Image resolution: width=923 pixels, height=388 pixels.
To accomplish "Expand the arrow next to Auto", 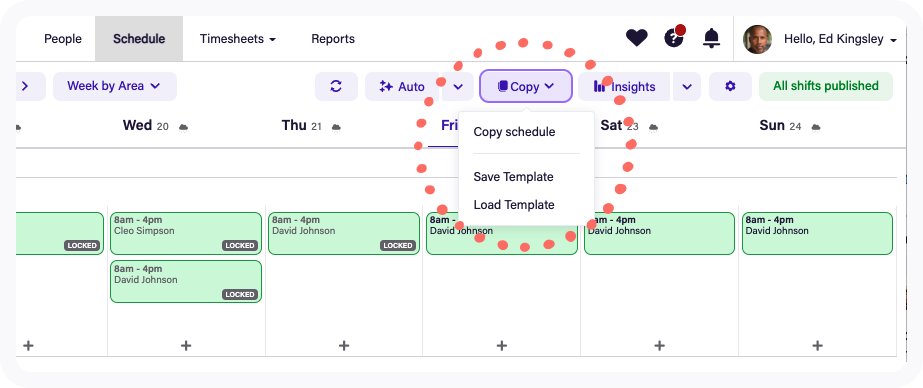I will point(458,87).
